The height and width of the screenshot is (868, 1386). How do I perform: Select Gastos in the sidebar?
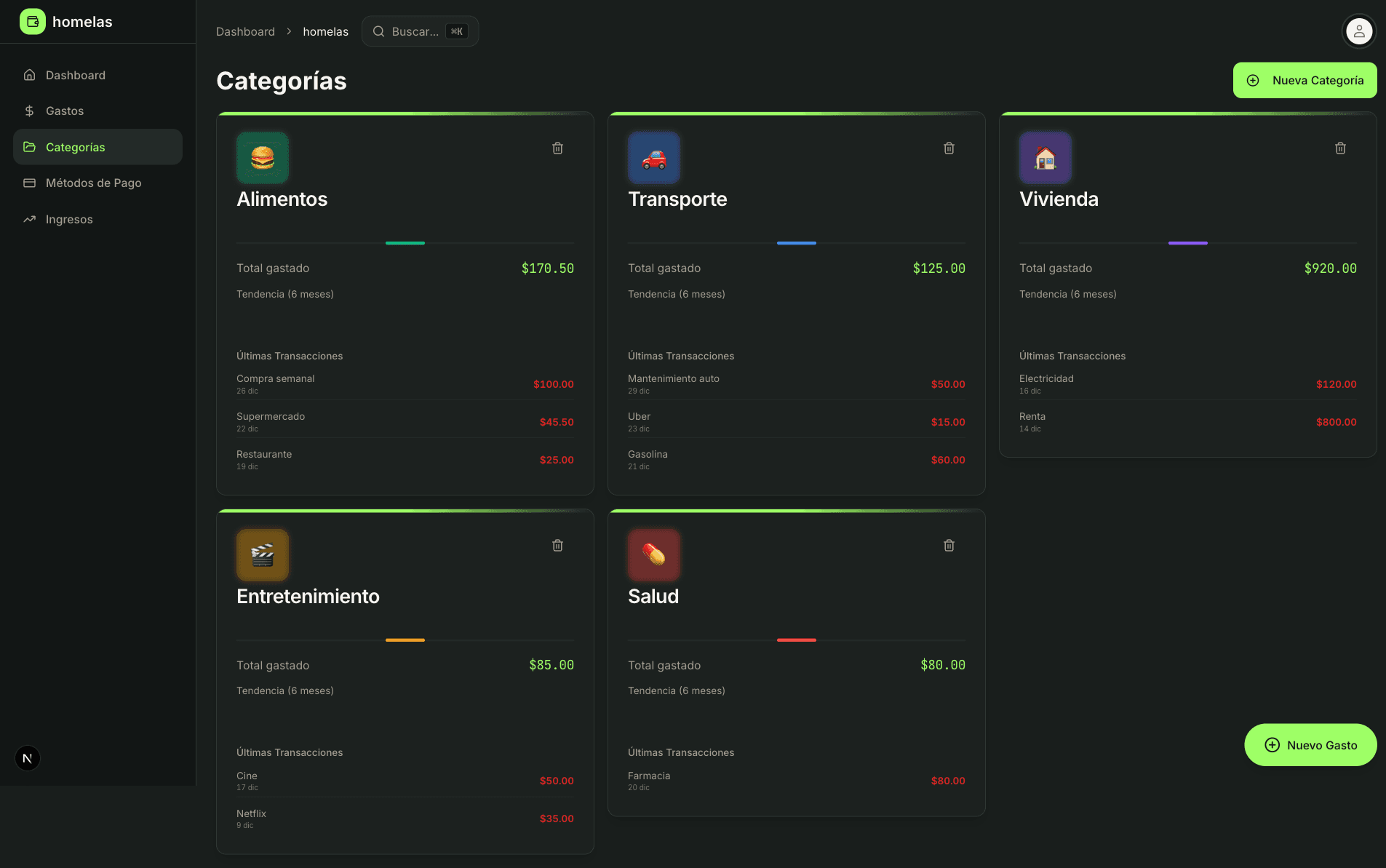coord(64,111)
